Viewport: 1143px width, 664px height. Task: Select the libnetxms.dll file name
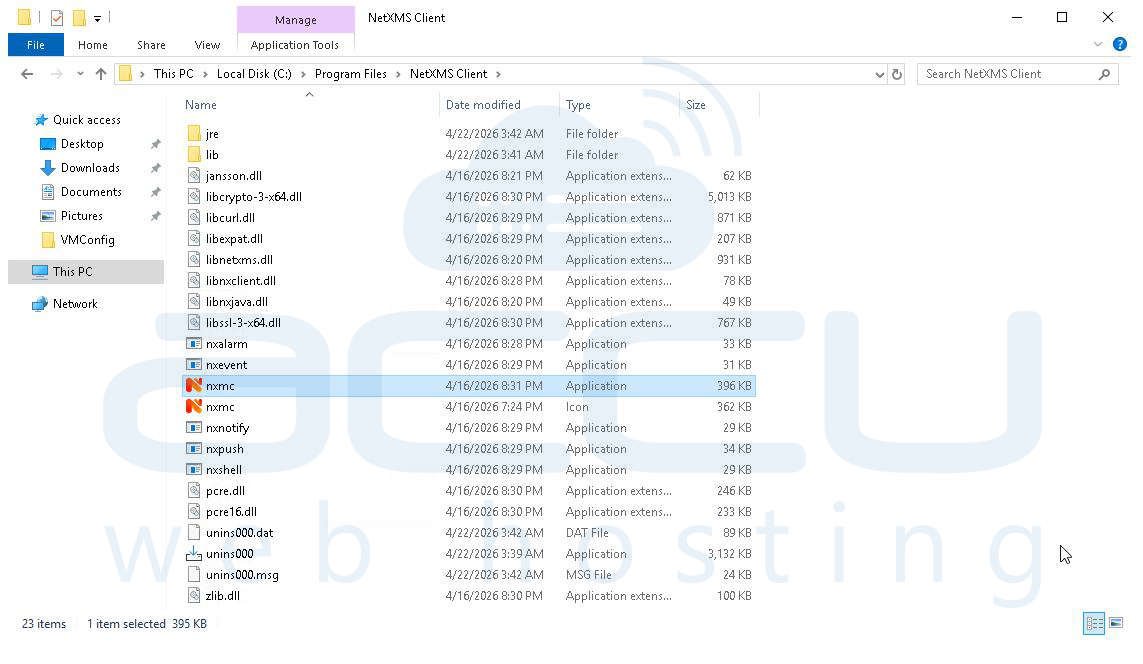[x=239, y=260]
